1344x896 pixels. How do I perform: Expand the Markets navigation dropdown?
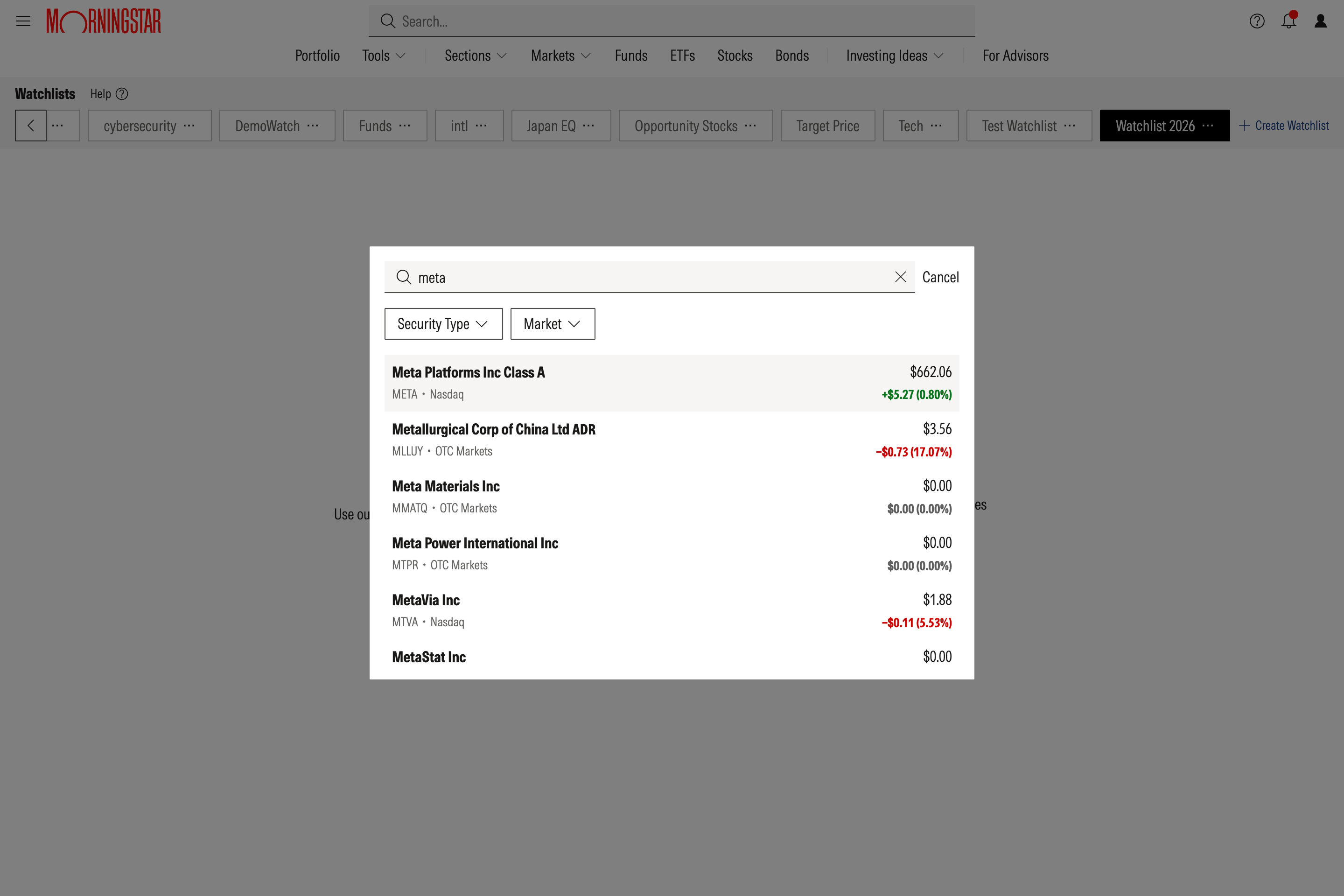(560, 56)
